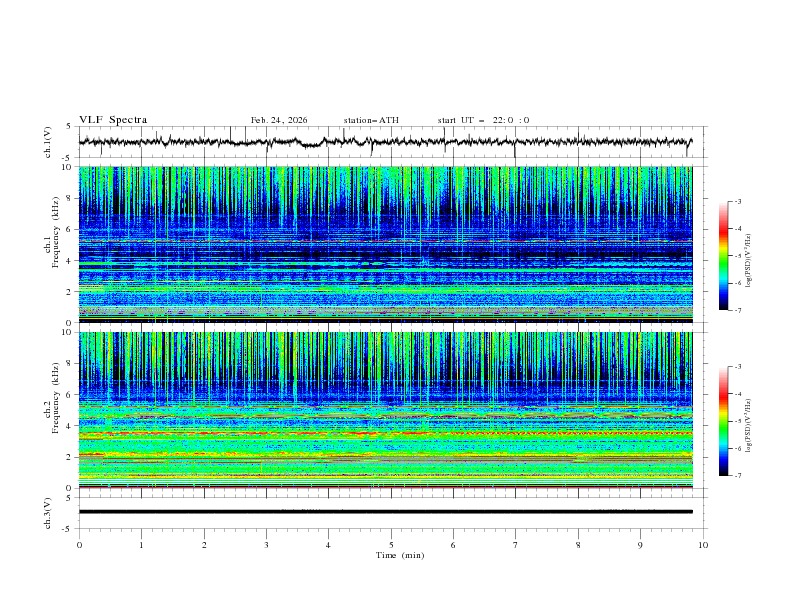This screenshot has width=792, height=612.
Task: Click the 'VLF Spectra' title text
Action: pos(113,120)
